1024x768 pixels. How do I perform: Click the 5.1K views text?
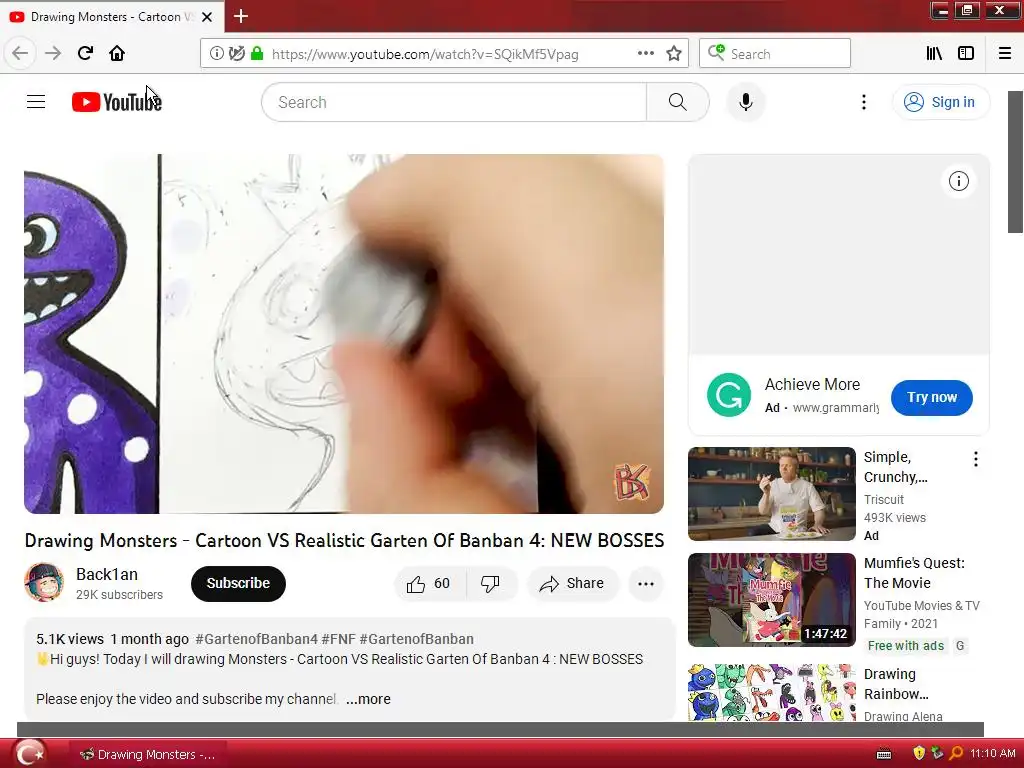(x=70, y=639)
